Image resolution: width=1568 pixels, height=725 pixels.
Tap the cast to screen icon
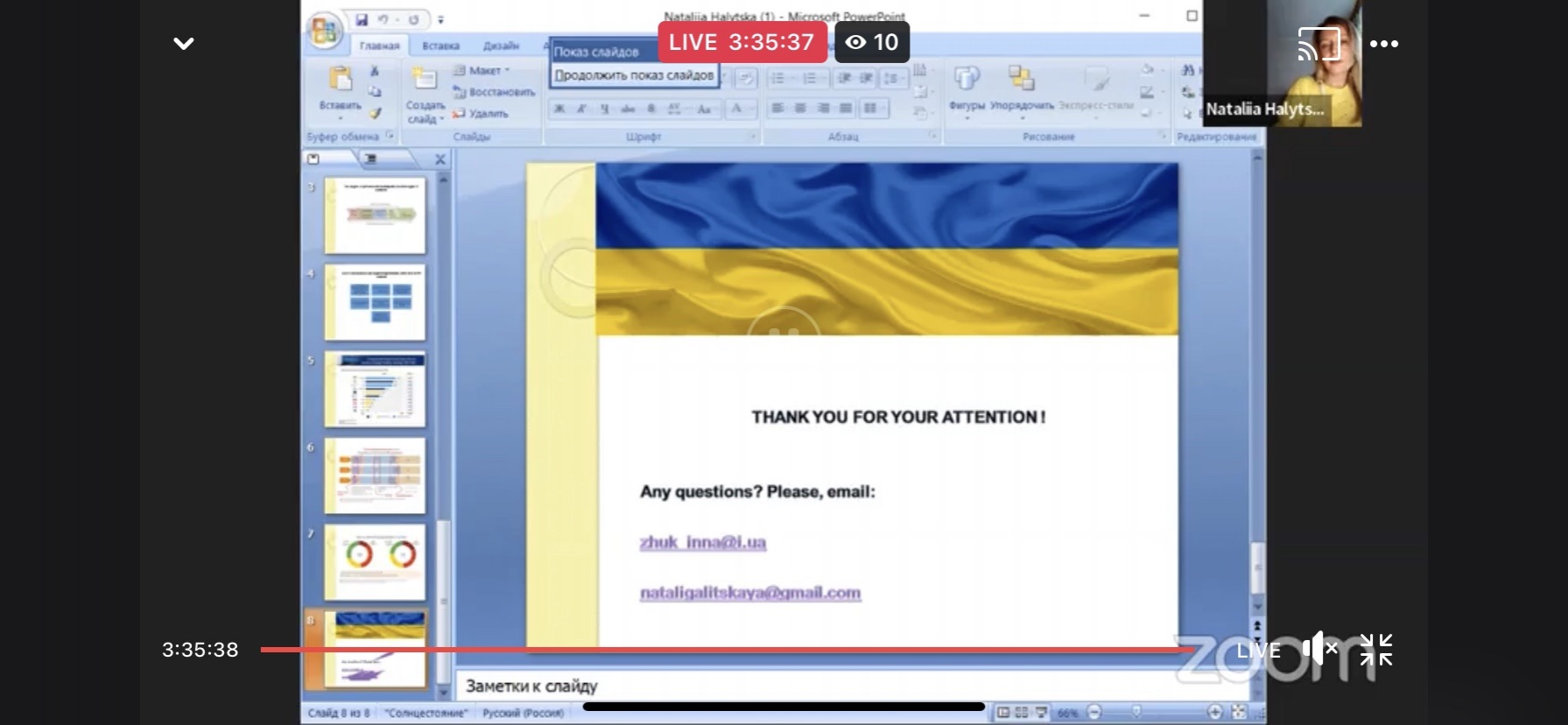(1318, 44)
